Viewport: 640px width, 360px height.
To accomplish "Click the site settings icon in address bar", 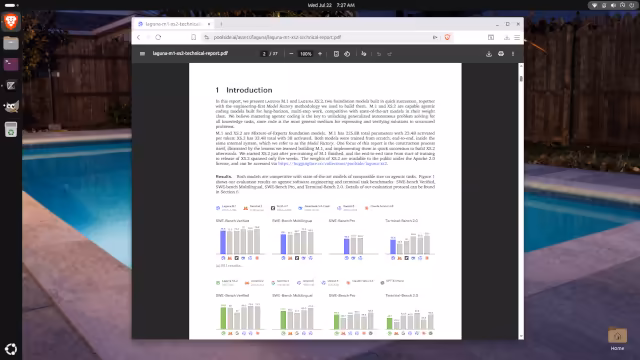I will click(x=207, y=37).
